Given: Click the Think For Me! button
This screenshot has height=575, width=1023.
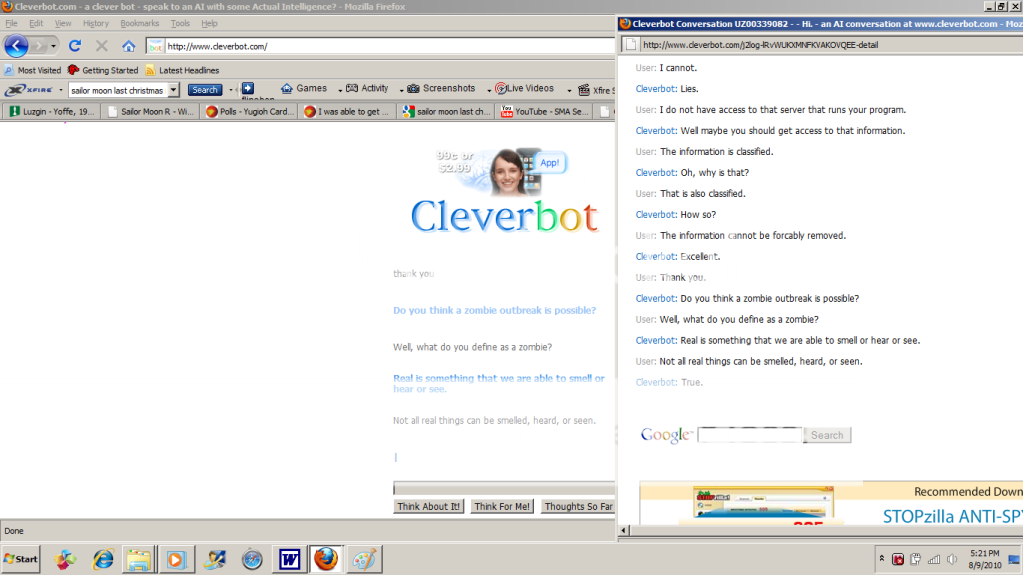Looking at the screenshot, I should 502,506.
